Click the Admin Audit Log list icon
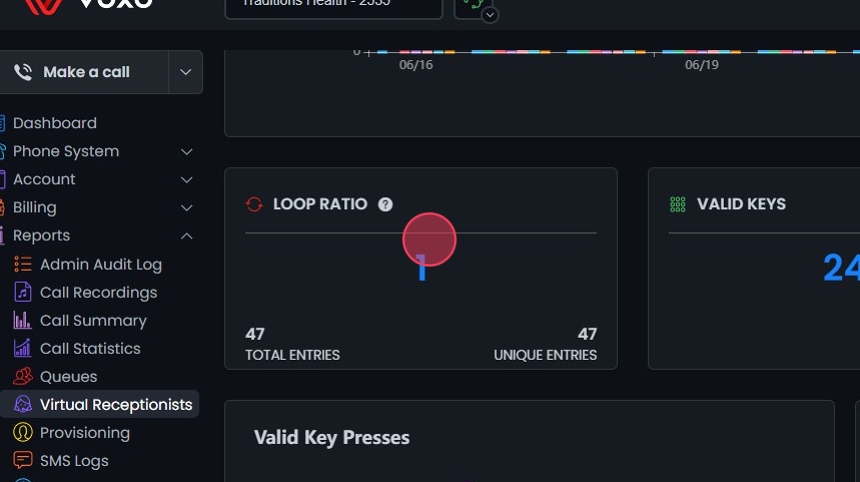860x482 pixels. (22, 264)
